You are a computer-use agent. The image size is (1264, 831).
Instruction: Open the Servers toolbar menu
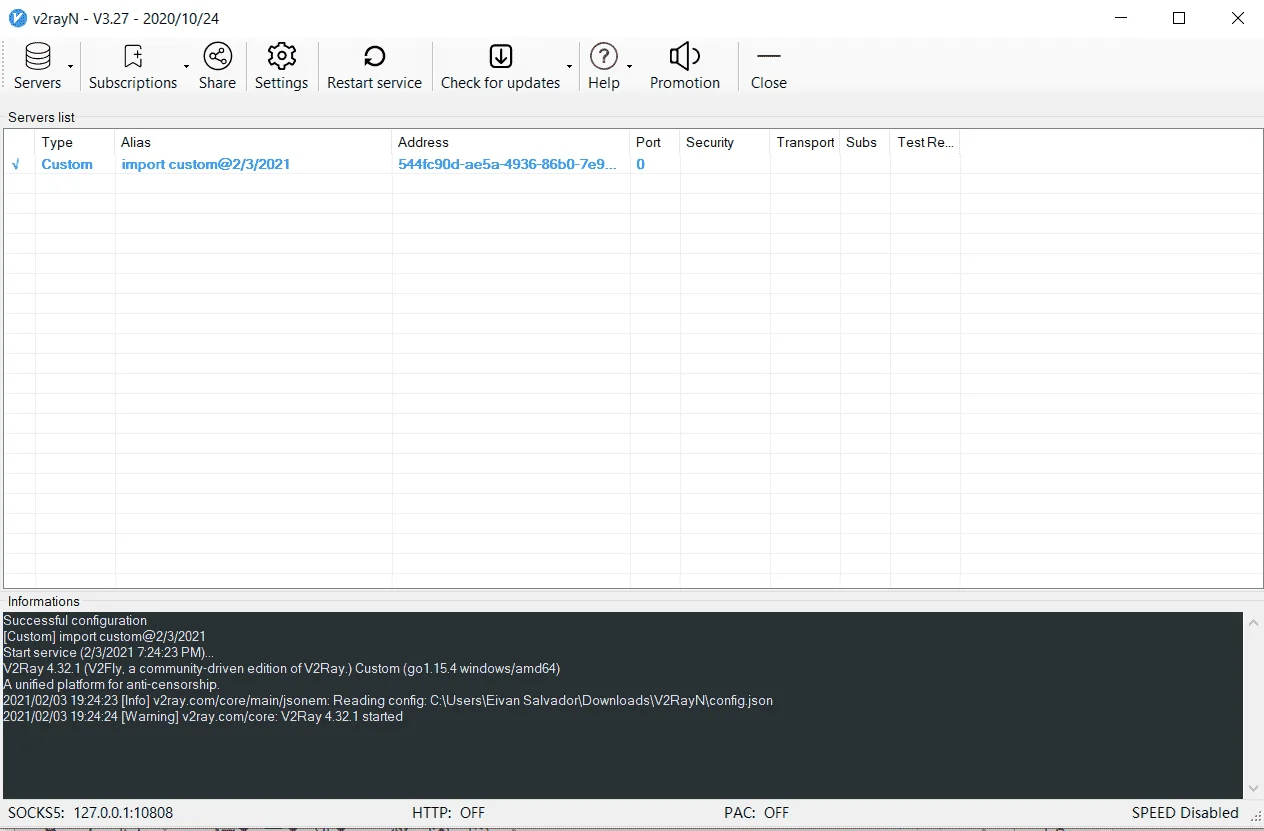coord(37,67)
